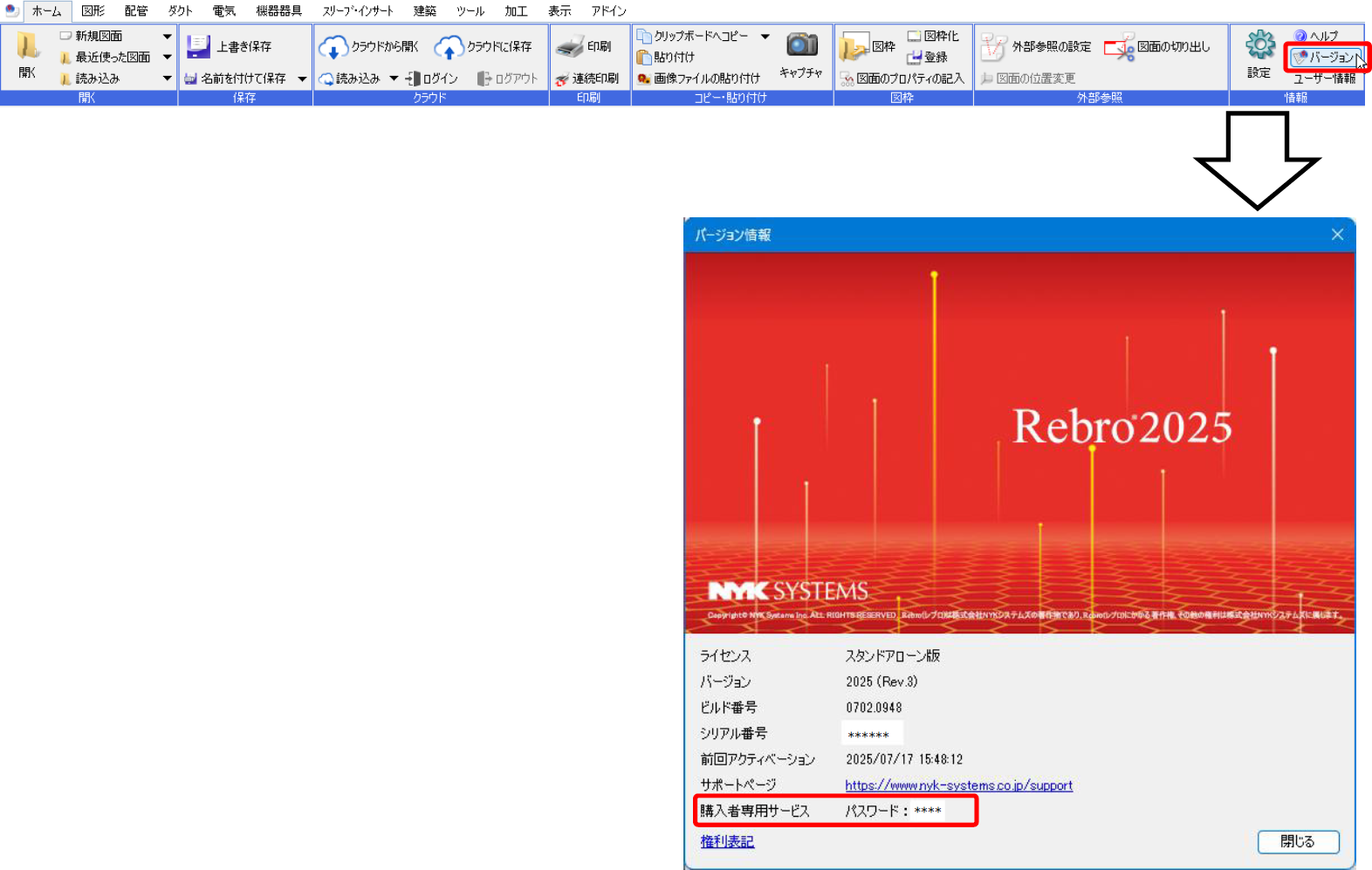Viewport: 1372px width, 870px height.
Task: Click activation date 2025/07/17 15:48:12
Action: pyautogui.click(x=904, y=759)
